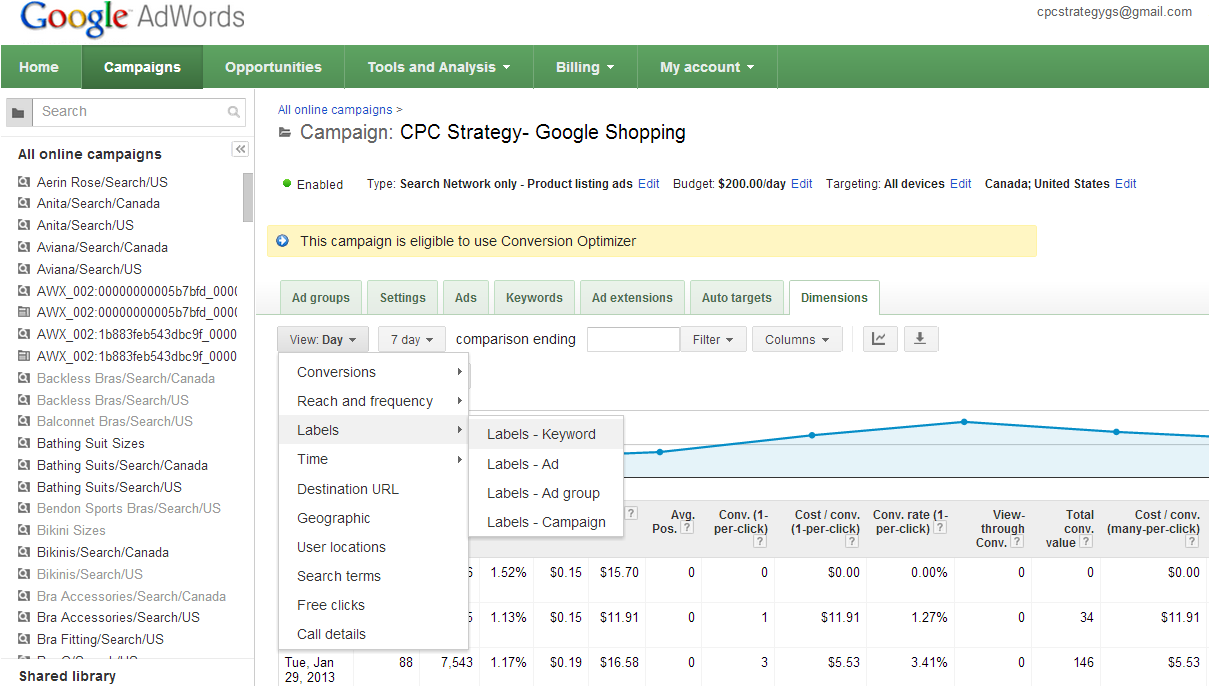1210x687 pixels.
Task: Select Labels - Ad group option
Action: 546,493
